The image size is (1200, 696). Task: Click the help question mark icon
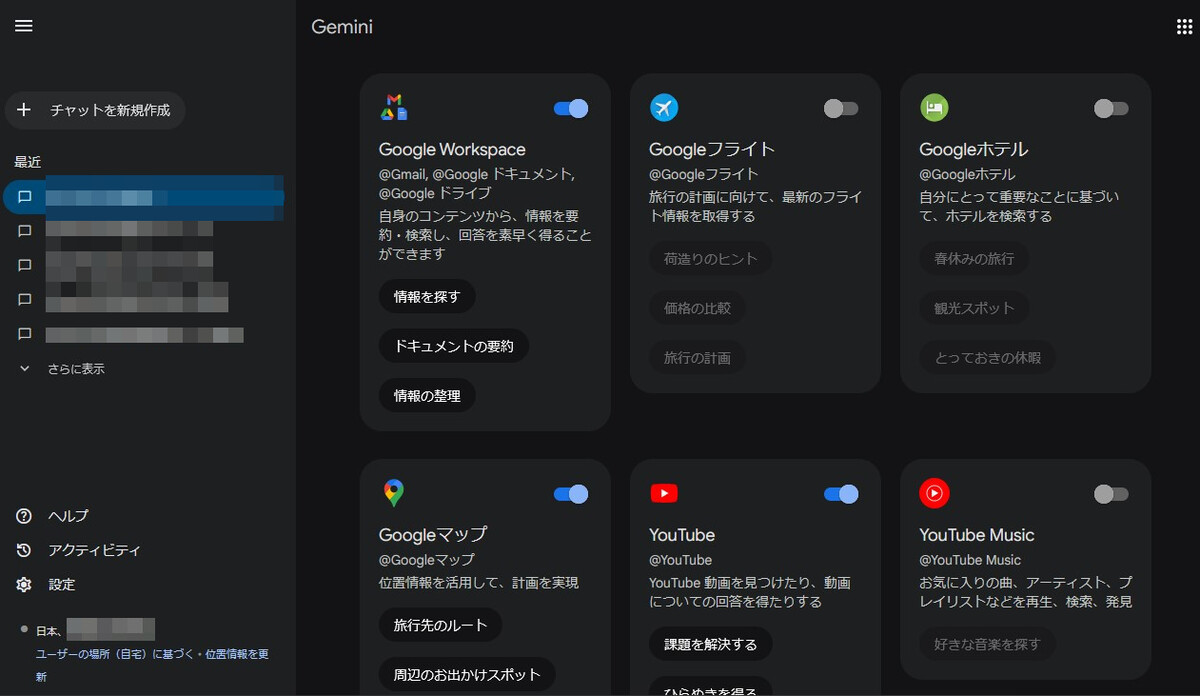25,516
